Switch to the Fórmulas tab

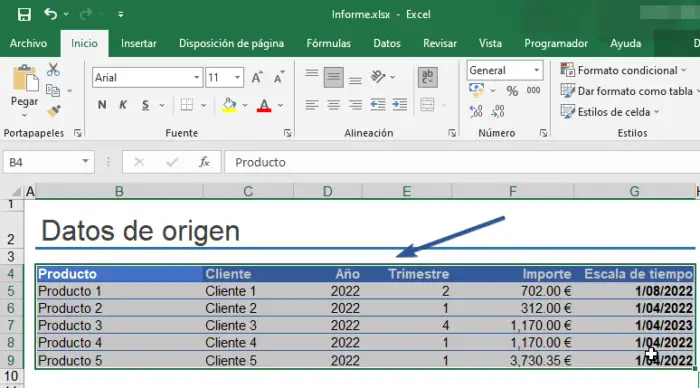click(x=329, y=43)
